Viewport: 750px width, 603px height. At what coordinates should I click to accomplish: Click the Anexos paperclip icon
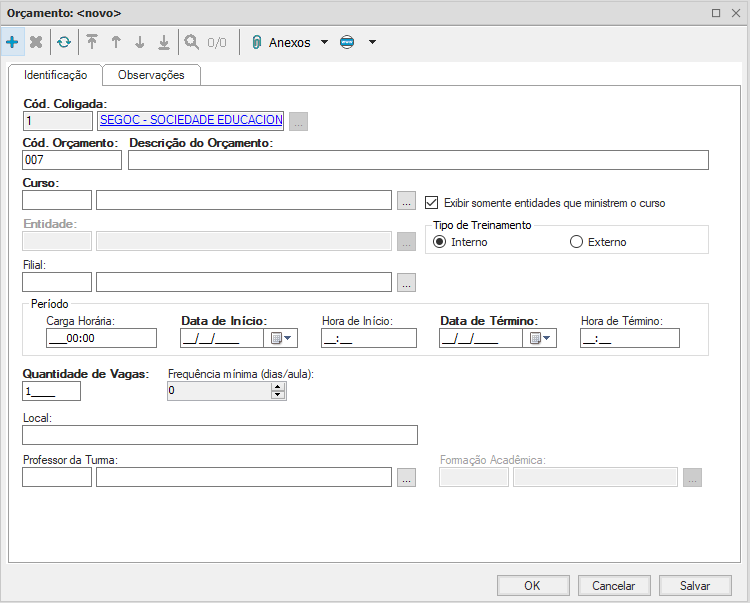(256, 42)
